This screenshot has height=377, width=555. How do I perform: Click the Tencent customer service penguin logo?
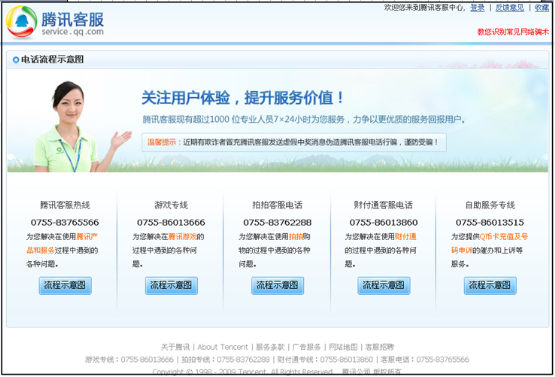coord(22,22)
